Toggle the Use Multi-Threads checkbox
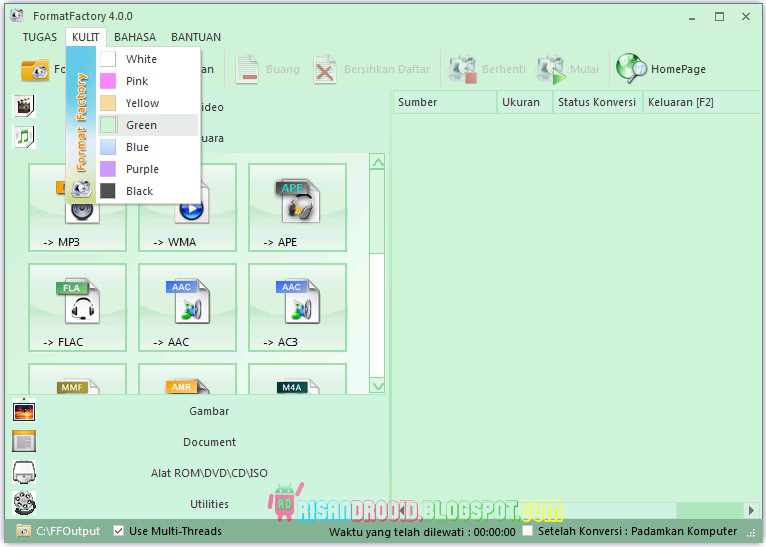 pyautogui.click(x=118, y=531)
